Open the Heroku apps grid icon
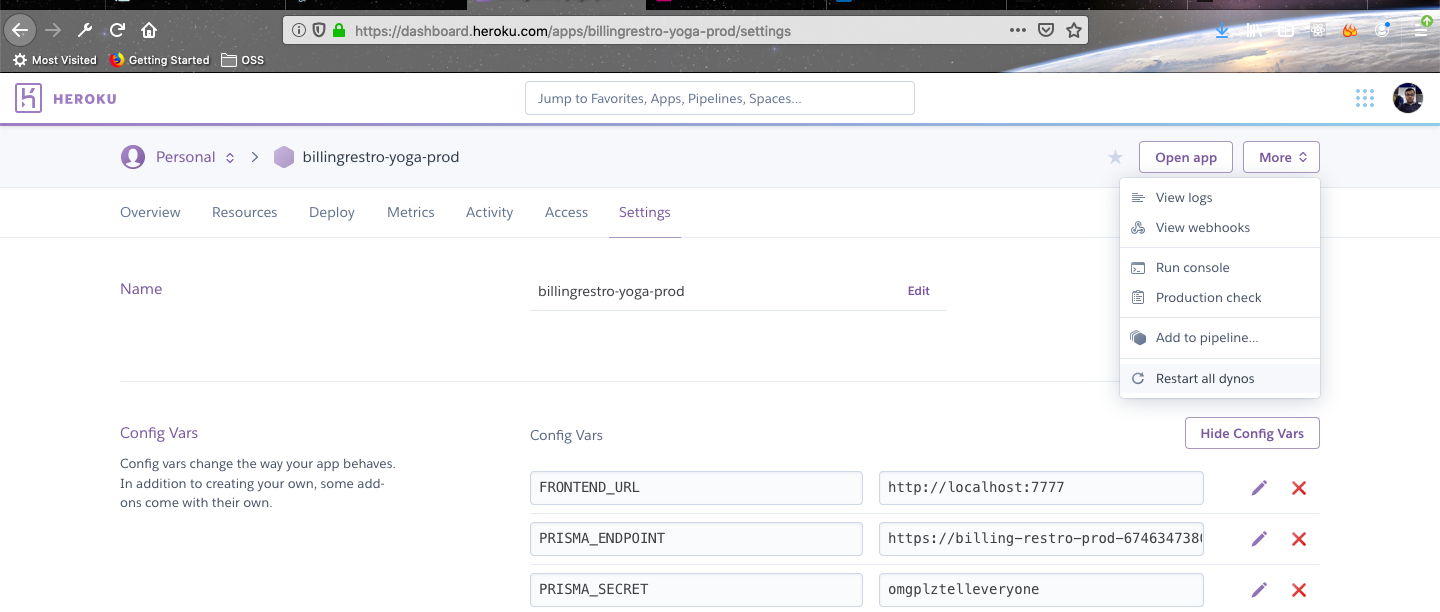Screen dimensions: 1440x612 point(1365,98)
